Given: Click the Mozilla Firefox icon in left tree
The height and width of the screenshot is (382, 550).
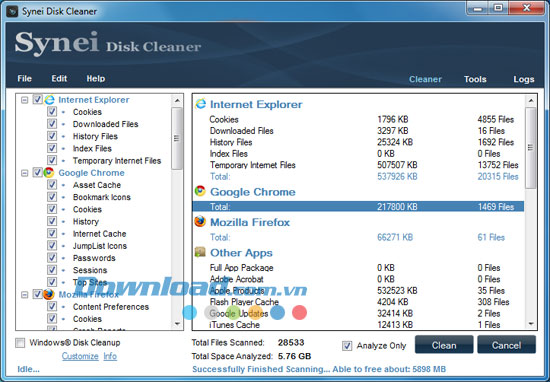Looking at the screenshot, I should [49, 294].
